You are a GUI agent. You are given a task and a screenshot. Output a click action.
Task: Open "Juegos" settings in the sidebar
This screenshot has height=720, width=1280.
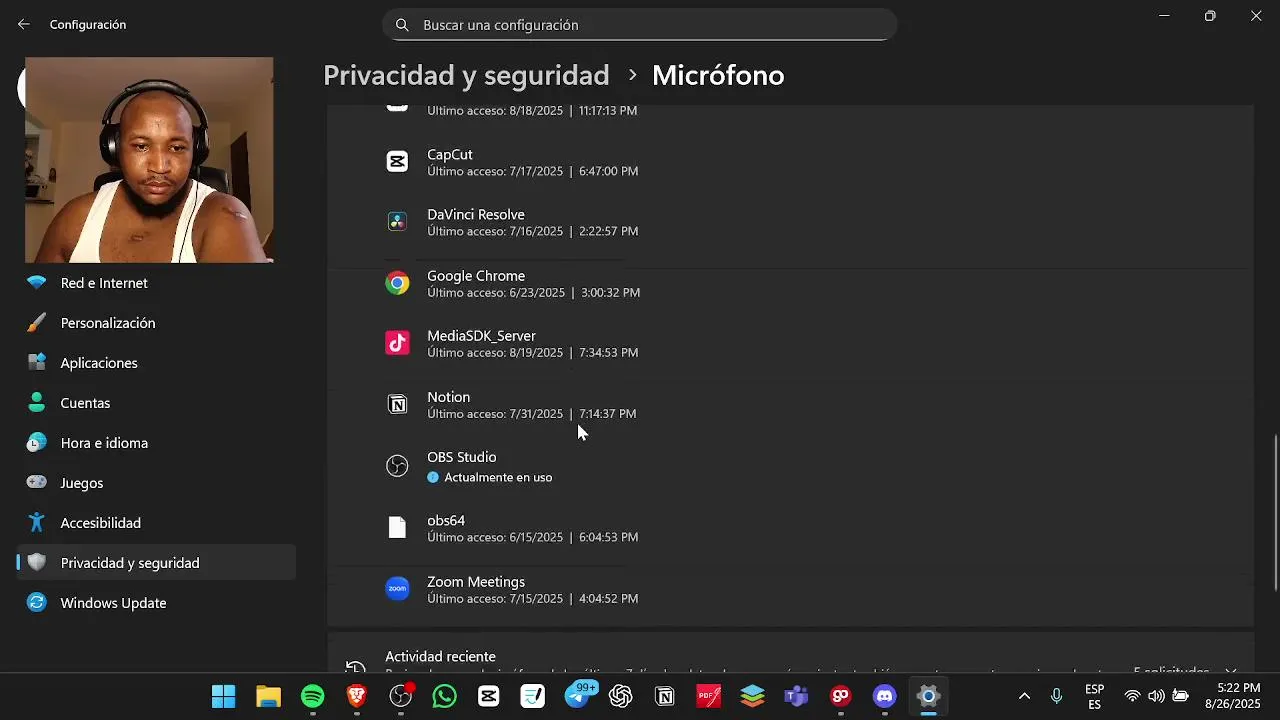[x=156, y=483]
